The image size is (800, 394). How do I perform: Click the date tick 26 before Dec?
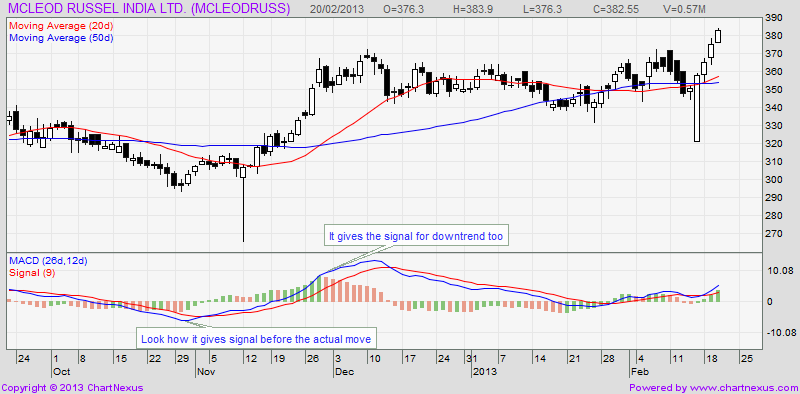pyautogui.click(x=312, y=358)
